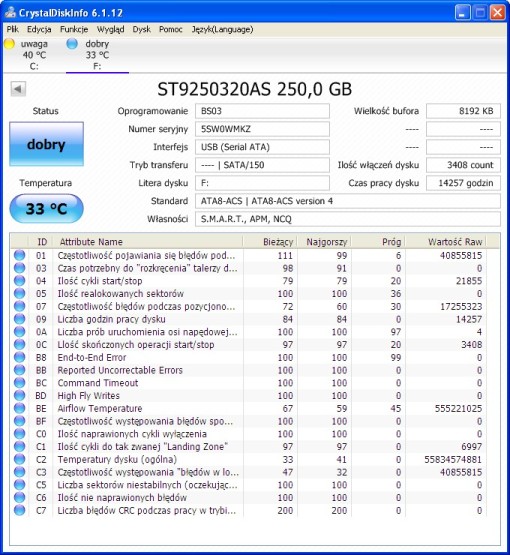510x555 pixels.
Task: Click the Standard field ATA8-ACS
Action: (x=348, y=201)
